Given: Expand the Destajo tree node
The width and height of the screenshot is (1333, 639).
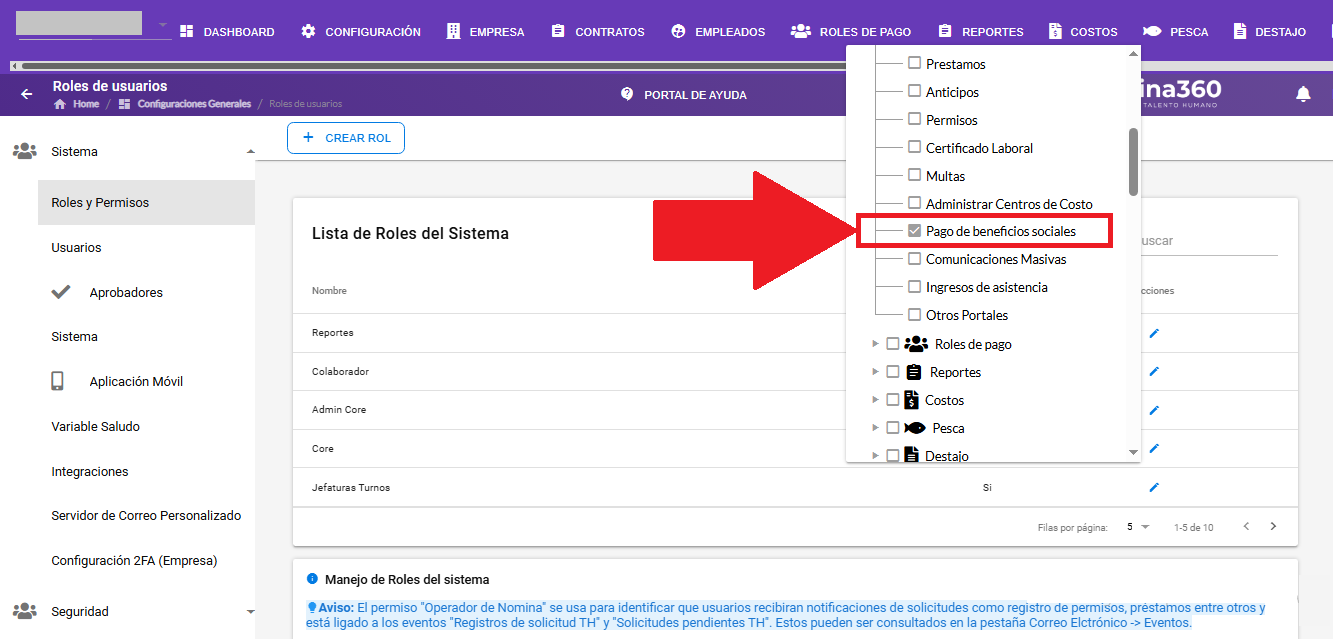Looking at the screenshot, I should pos(876,455).
